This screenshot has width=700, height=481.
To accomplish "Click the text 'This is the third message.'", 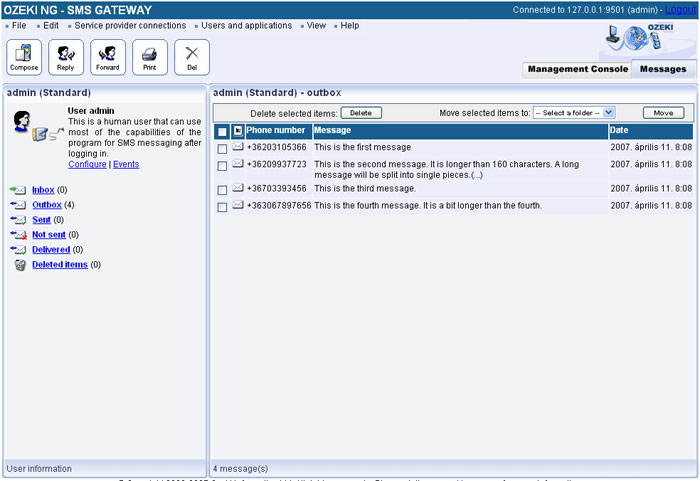I will (365, 189).
